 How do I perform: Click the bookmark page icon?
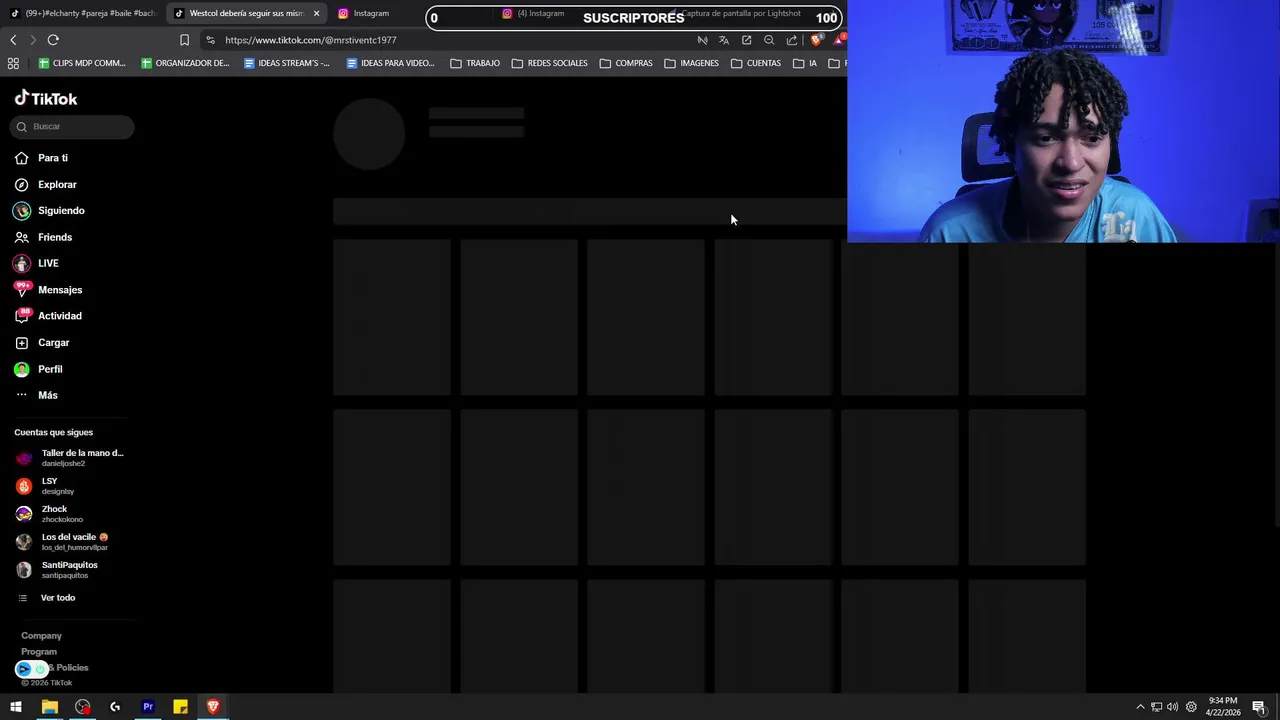click(x=184, y=40)
